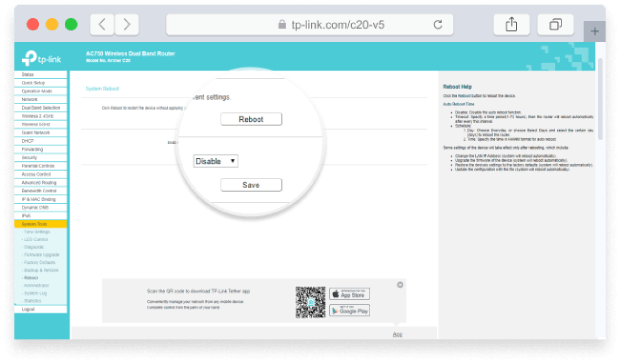This screenshot has width=620, height=363.
Task: Open the Statistics submenu item
Action: coord(32,301)
